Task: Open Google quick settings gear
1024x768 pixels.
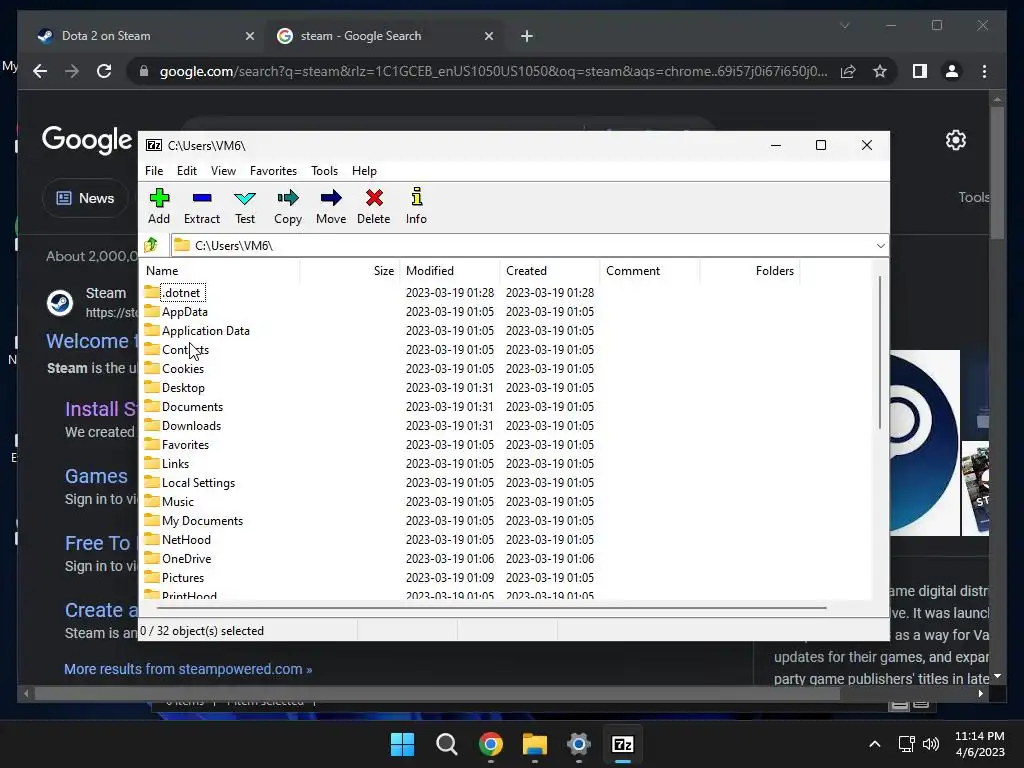Action: click(x=955, y=140)
